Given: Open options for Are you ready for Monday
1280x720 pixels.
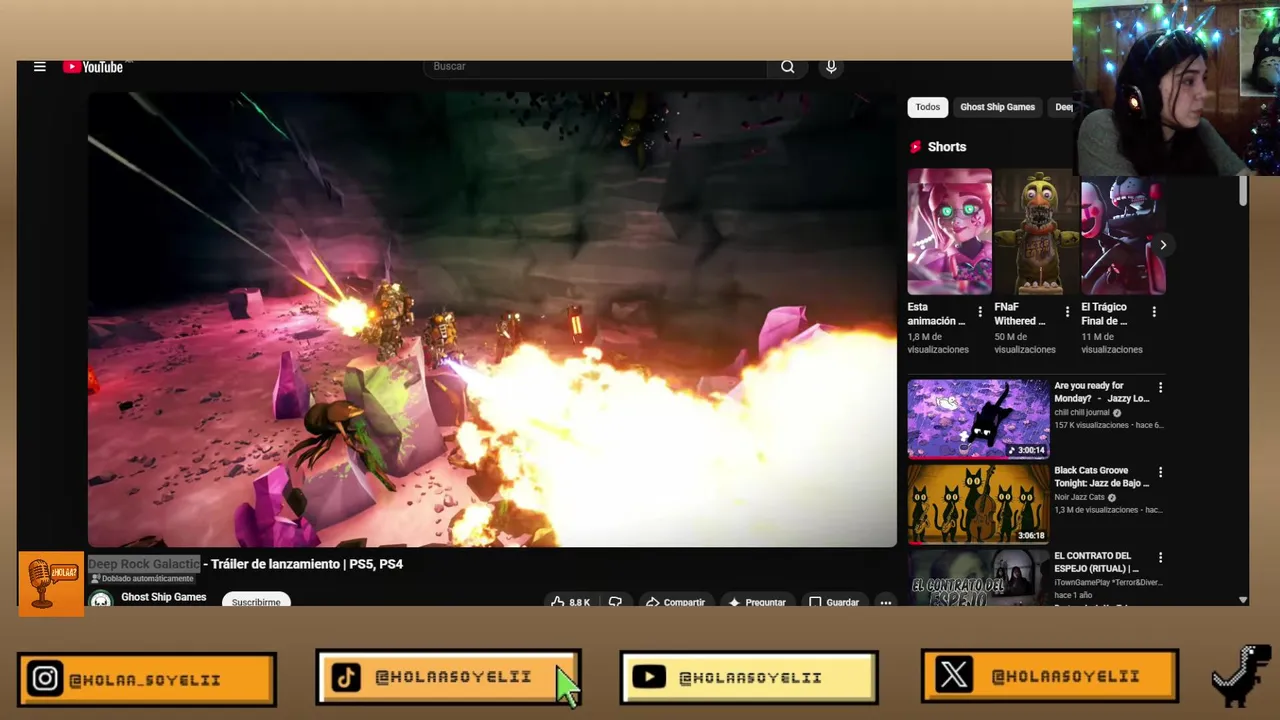Looking at the screenshot, I should [x=1160, y=387].
